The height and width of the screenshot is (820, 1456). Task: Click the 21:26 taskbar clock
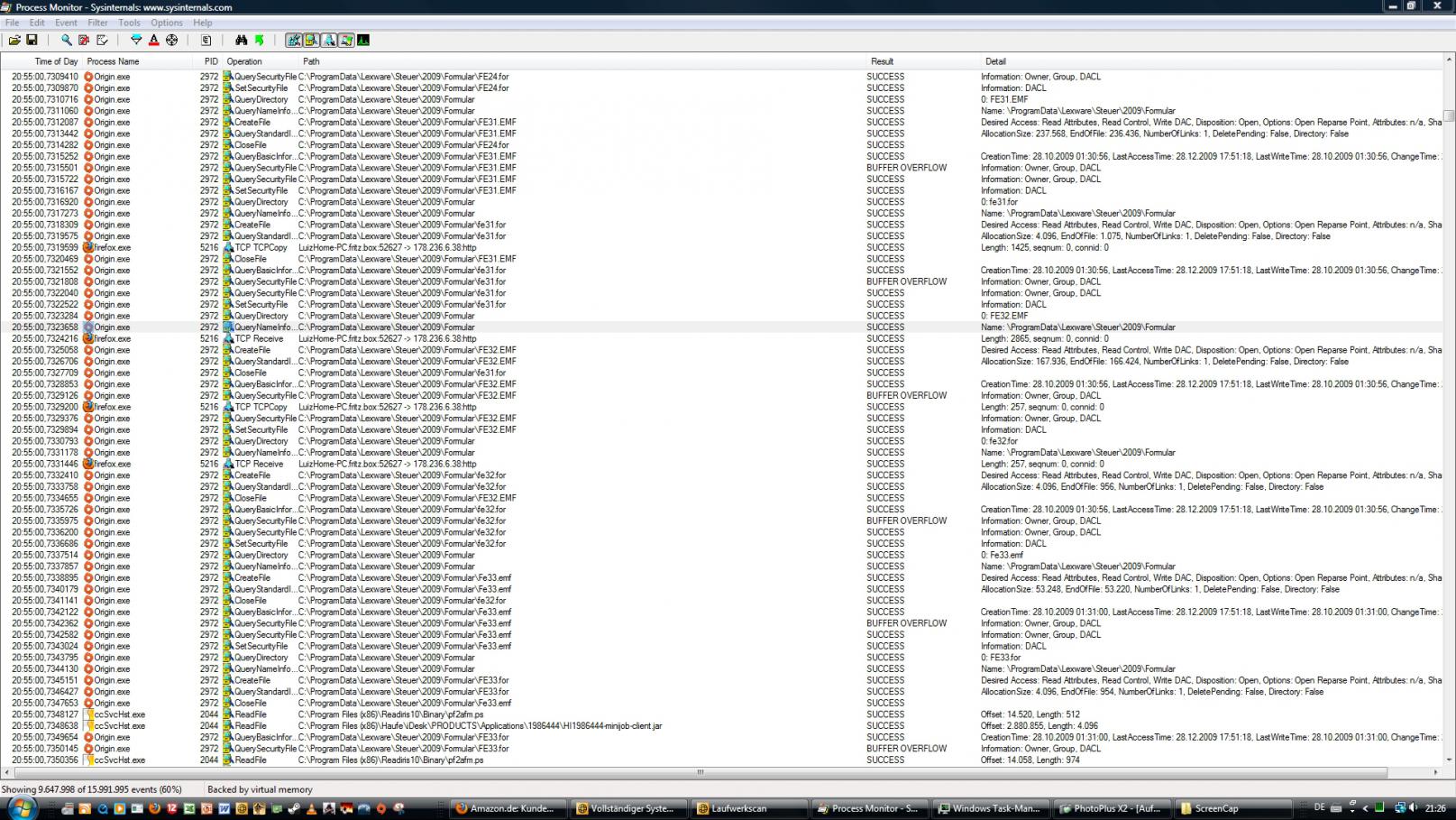[x=1435, y=808]
